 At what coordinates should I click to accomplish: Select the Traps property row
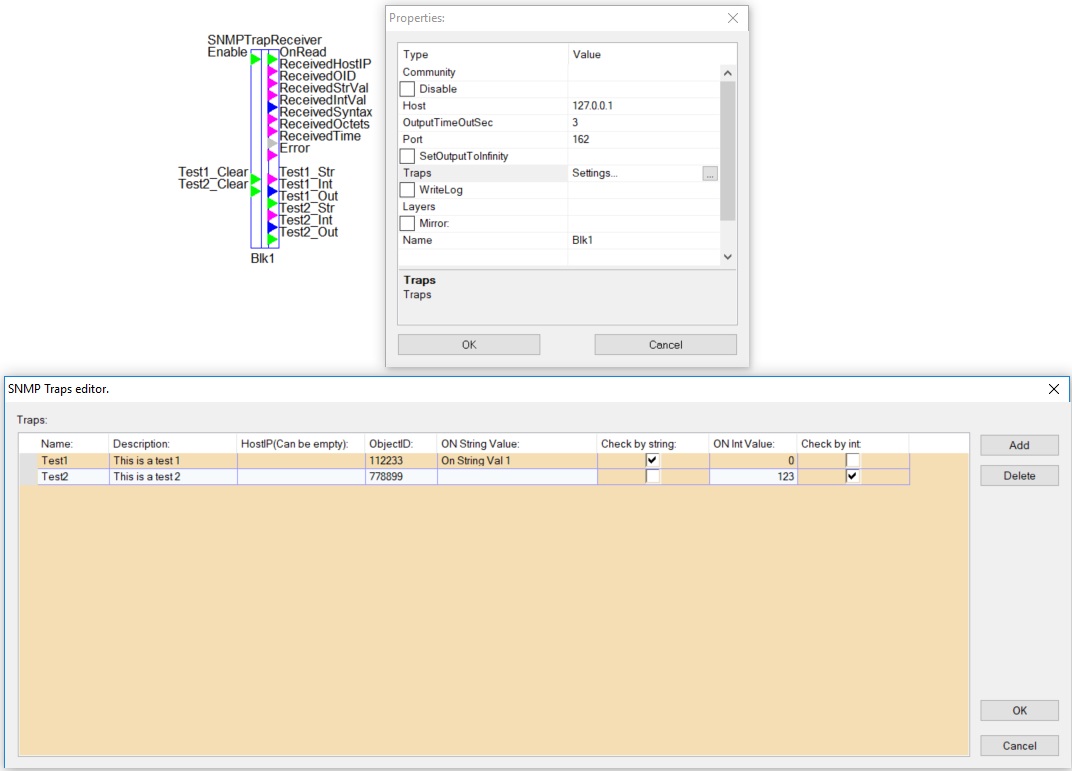tap(559, 173)
